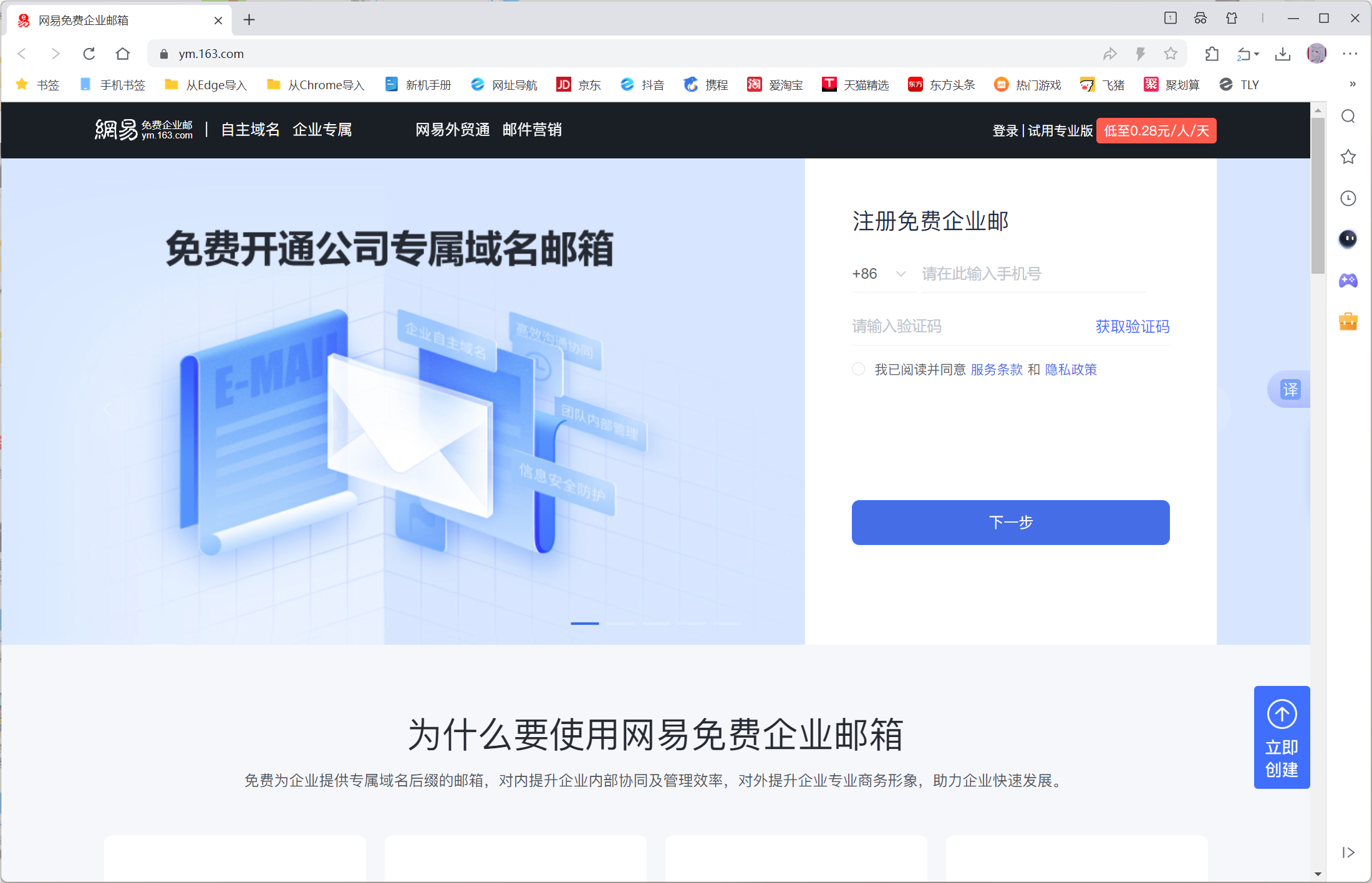Click the 试用专业版 link

pos(1060,131)
